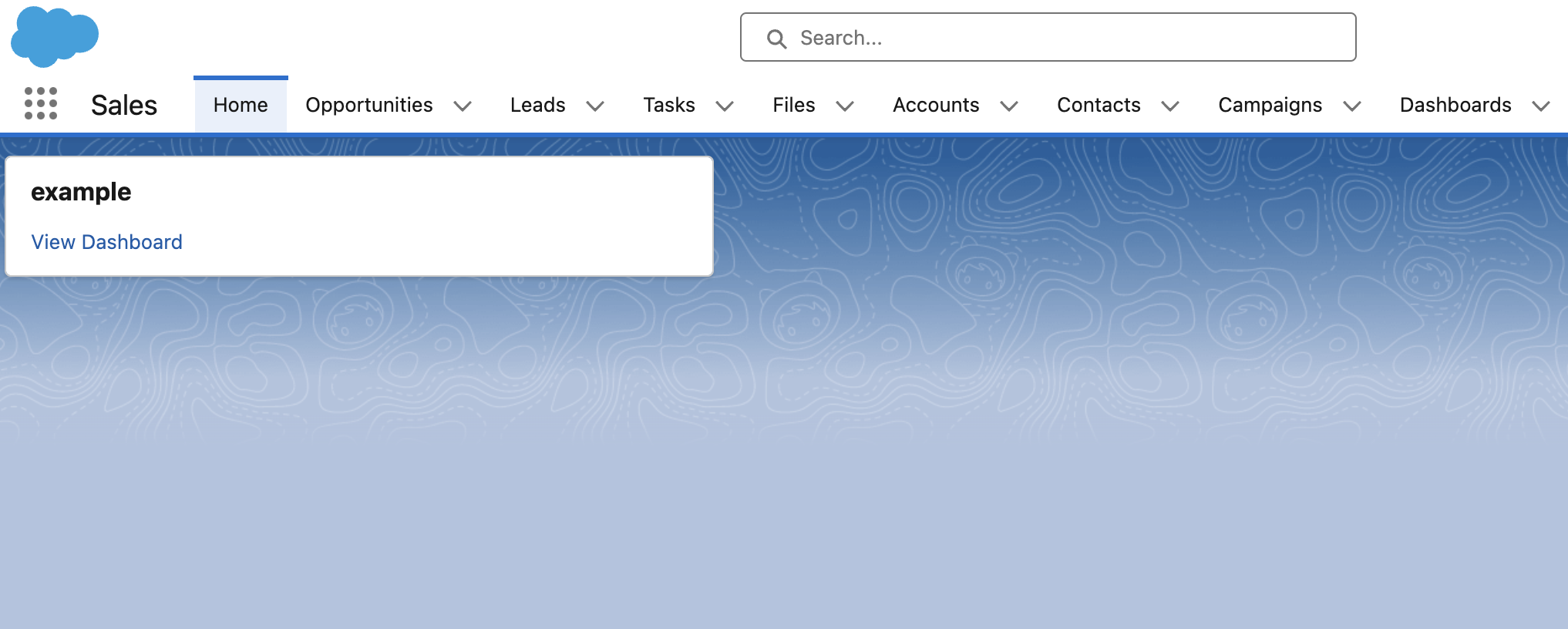The height and width of the screenshot is (629, 1568).
Task: Switch to the Home tab
Action: point(241,105)
